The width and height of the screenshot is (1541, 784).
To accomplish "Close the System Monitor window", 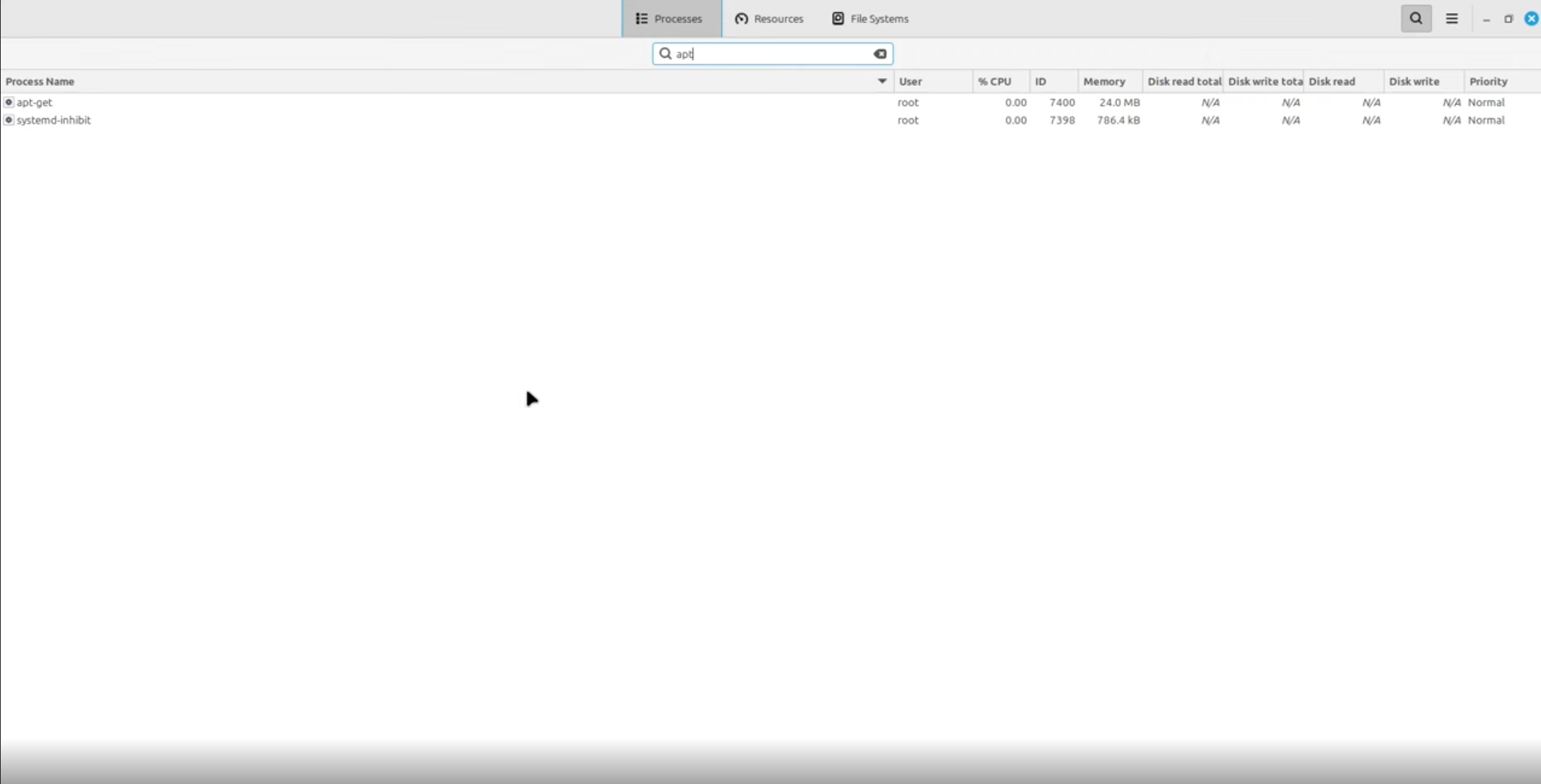I will [x=1531, y=19].
